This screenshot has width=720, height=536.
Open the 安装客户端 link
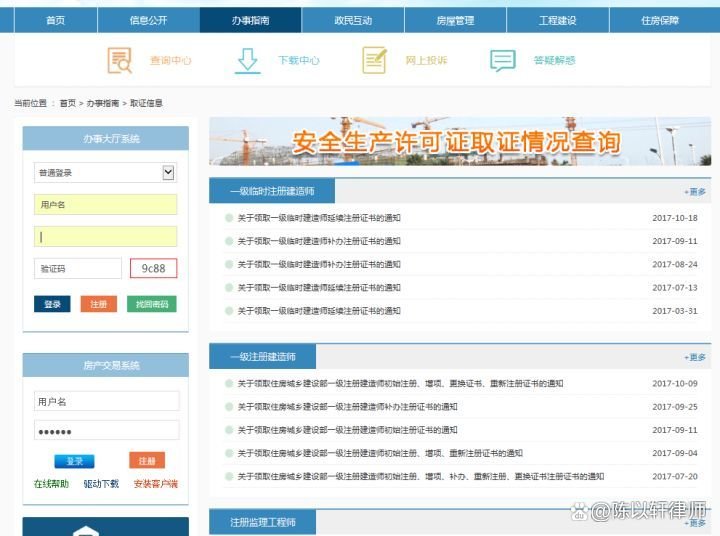pyautogui.click(x=156, y=484)
